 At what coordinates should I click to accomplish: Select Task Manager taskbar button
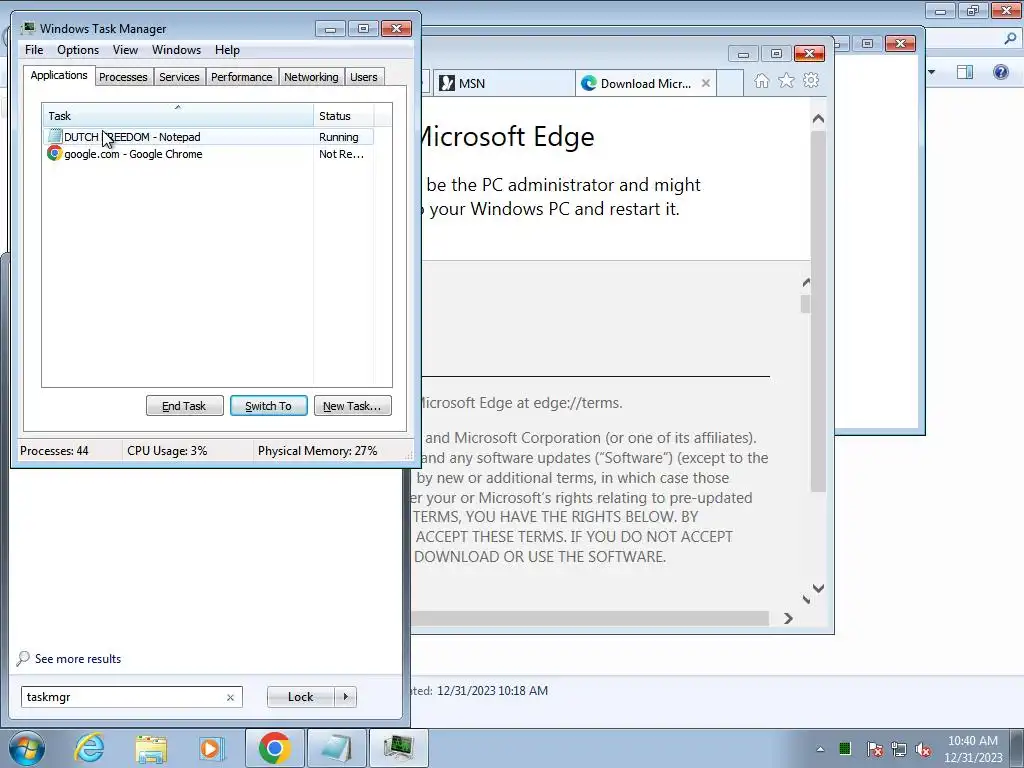tap(398, 748)
